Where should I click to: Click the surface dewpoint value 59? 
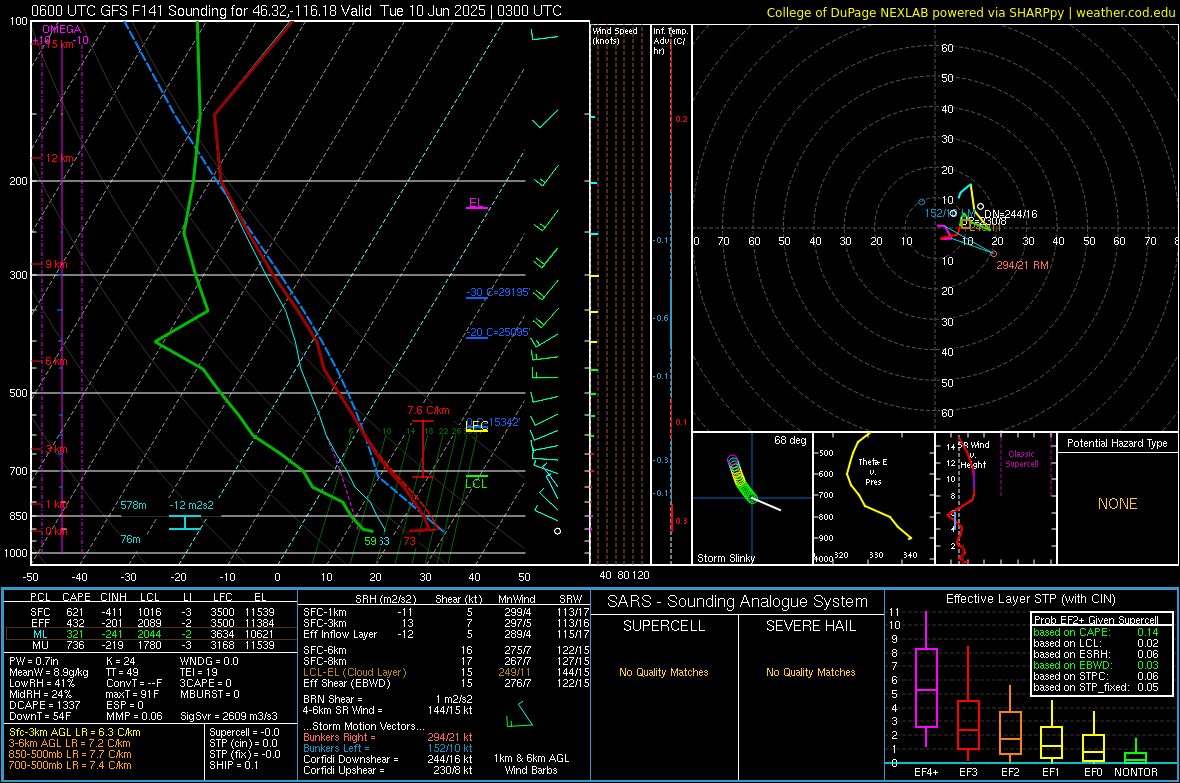[x=370, y=541]
